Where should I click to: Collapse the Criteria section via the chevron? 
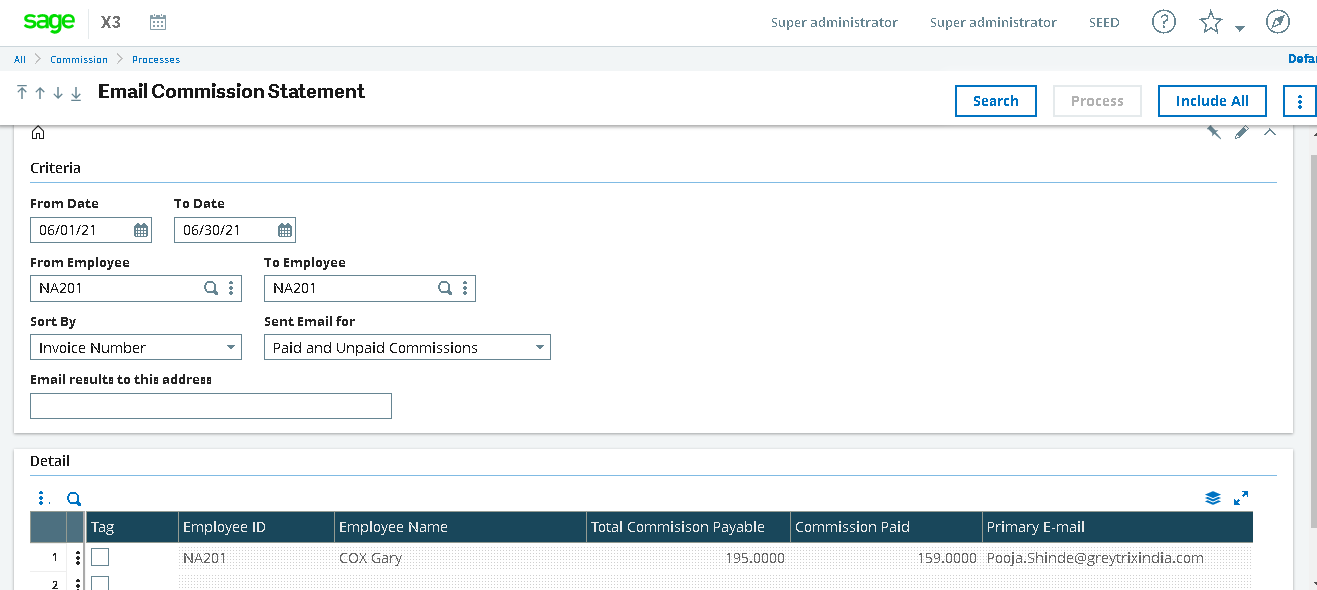(x=1269, y=131)
